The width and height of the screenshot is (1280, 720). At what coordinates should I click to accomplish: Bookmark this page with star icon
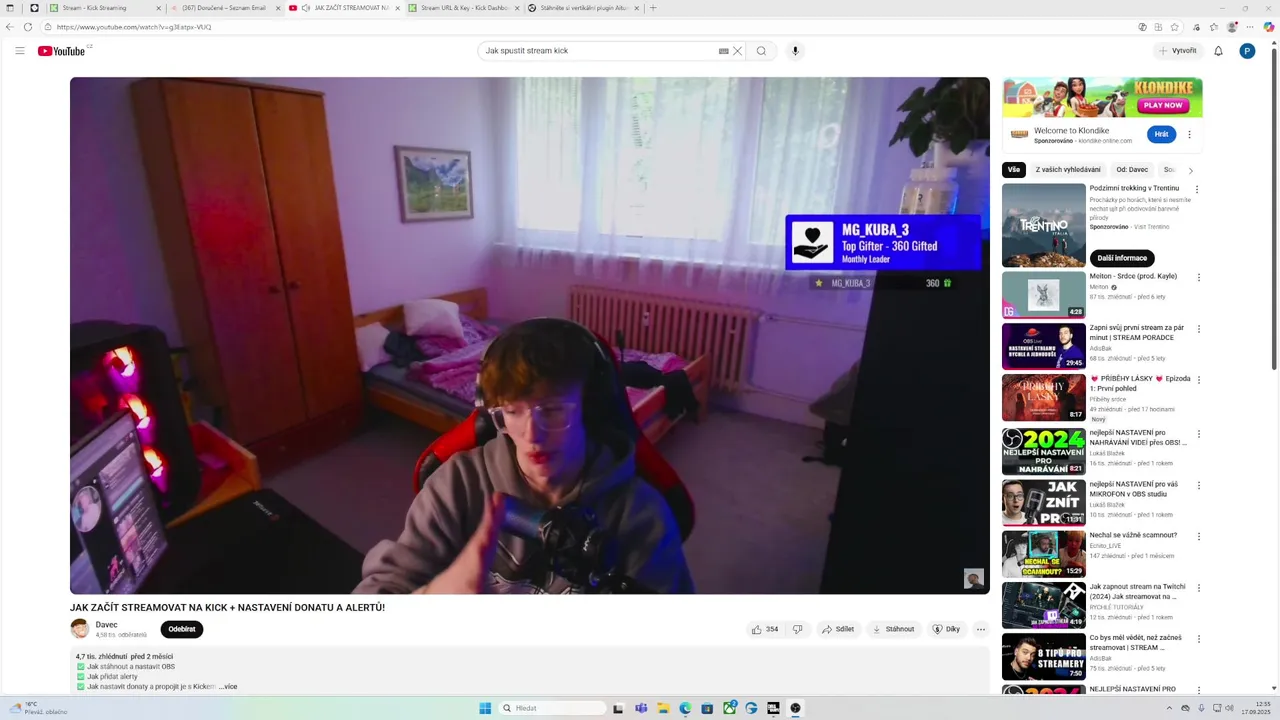pos(1175,27)
